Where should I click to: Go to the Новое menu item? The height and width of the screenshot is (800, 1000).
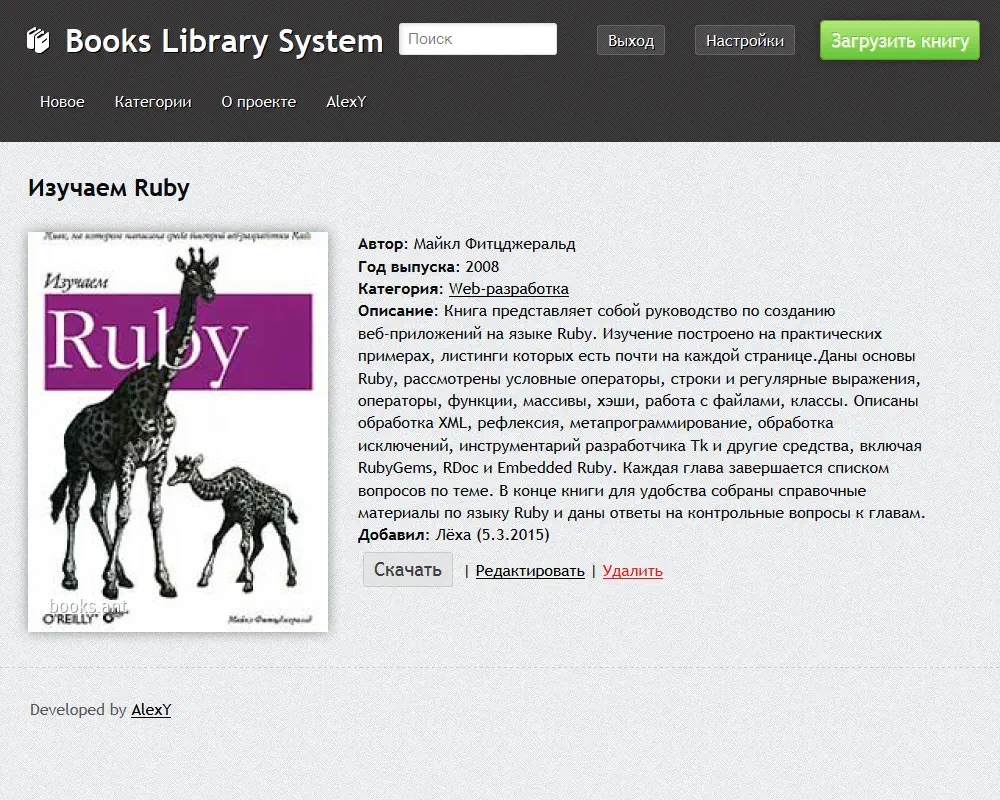[62, 102]
